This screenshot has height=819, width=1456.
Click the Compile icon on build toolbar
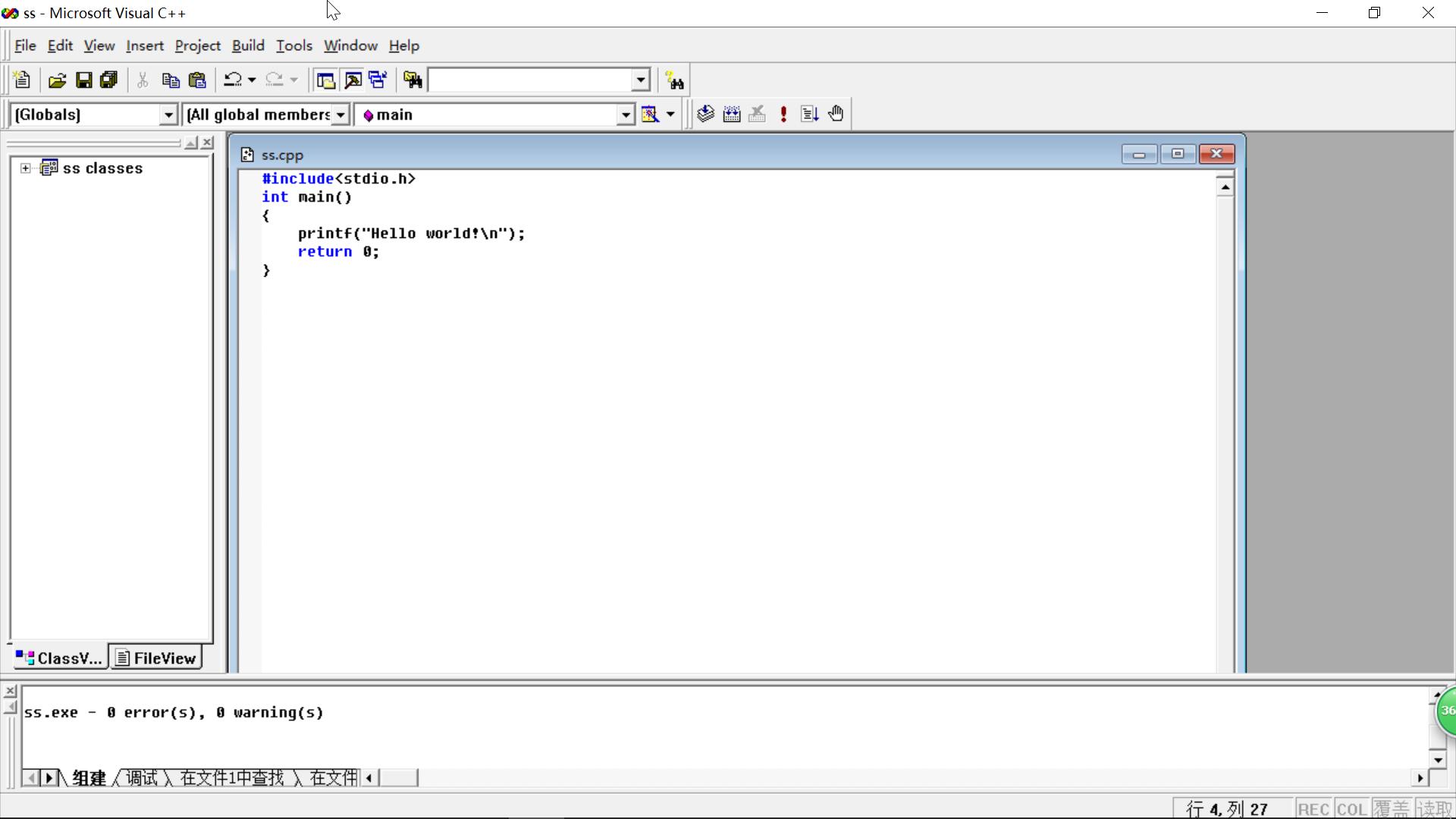(706, 115)
